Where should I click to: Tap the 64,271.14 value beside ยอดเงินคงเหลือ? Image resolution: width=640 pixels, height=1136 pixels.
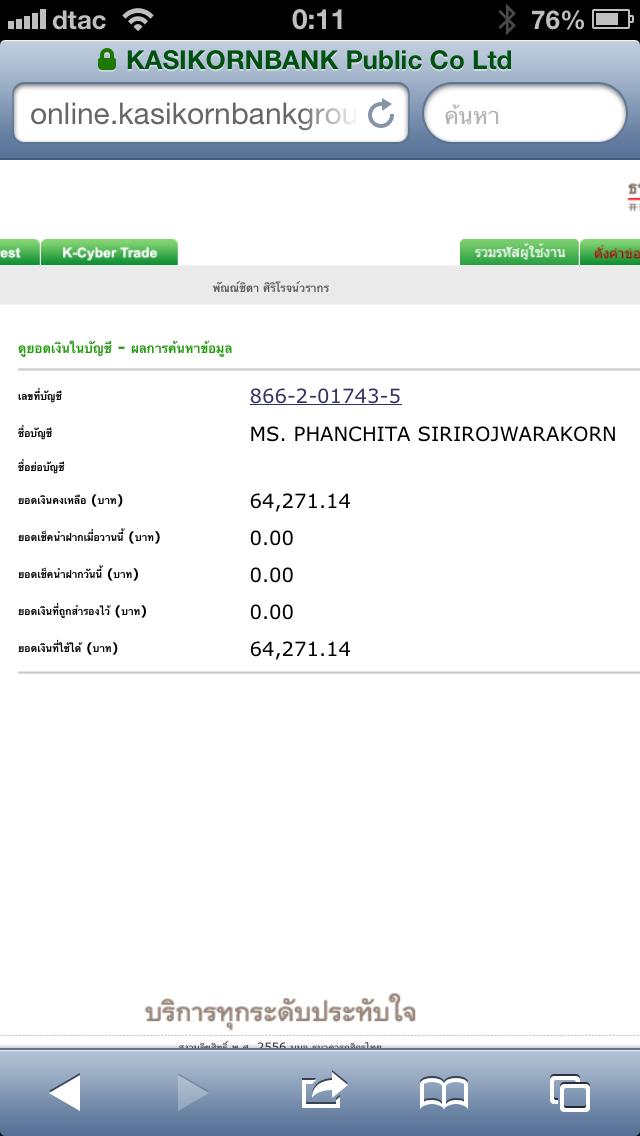(x=300, y=501)
